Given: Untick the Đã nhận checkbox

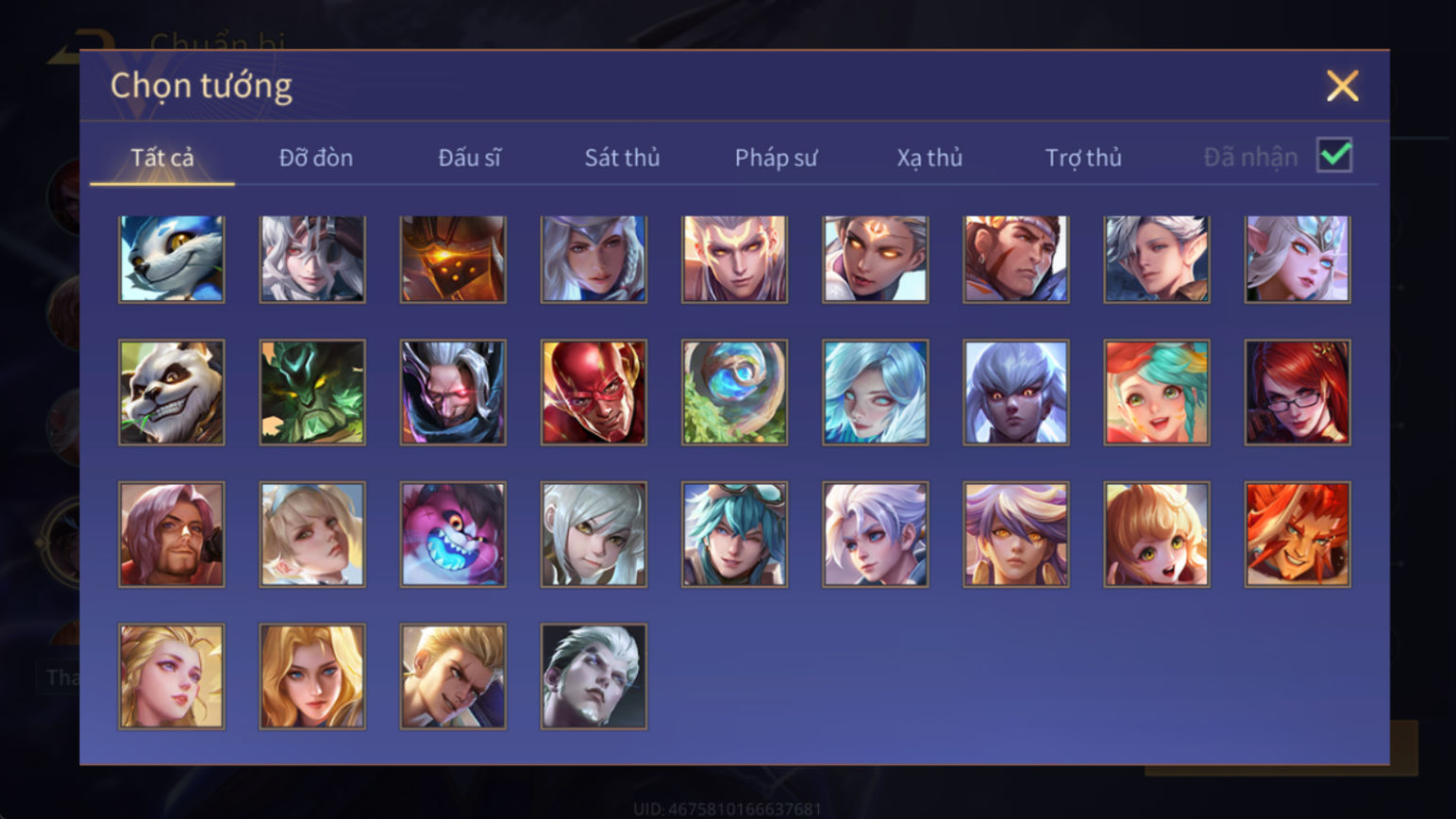Looking at the screenshot, I should tap(1334, 155).
